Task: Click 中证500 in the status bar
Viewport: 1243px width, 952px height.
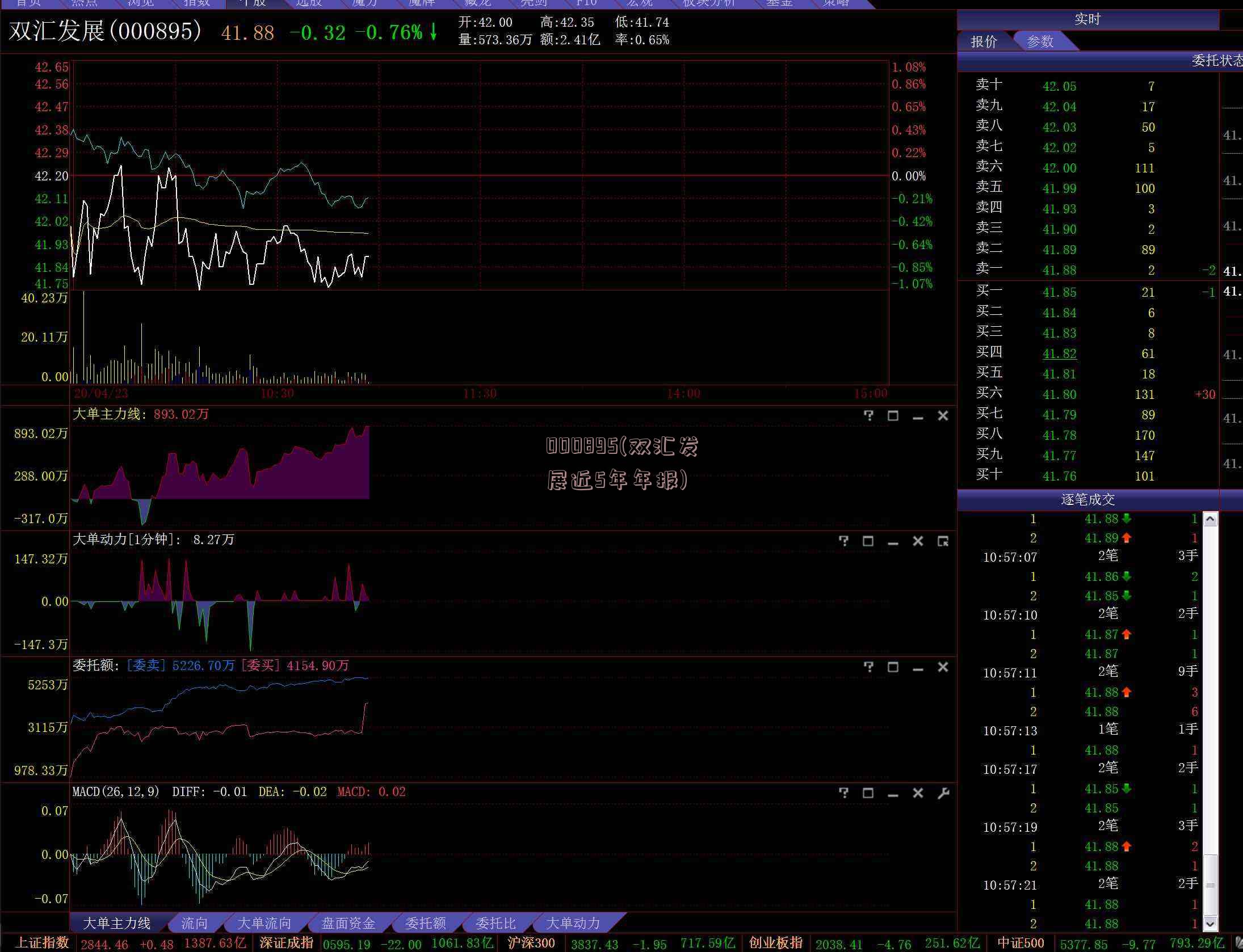Action: click(1021, 943)
